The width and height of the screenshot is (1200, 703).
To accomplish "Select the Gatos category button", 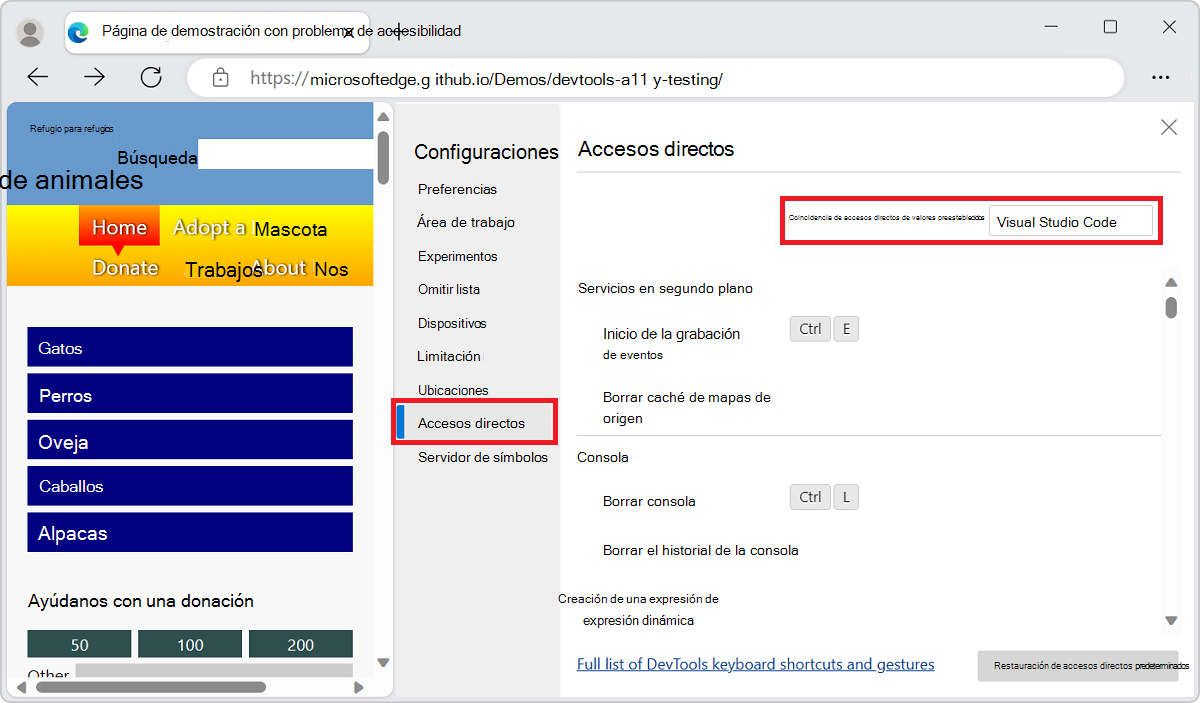I will click(189, 346).
